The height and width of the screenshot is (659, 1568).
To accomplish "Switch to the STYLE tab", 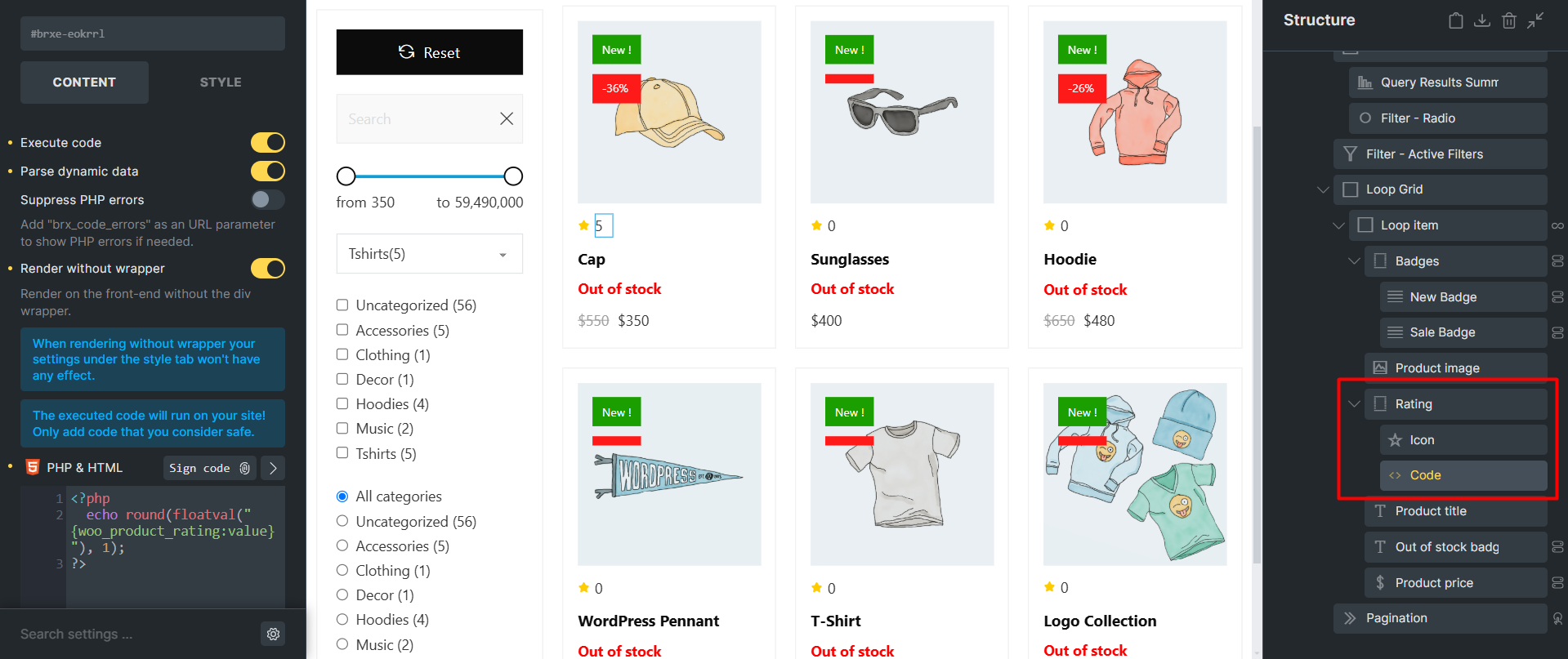I will tap(221, 82).
